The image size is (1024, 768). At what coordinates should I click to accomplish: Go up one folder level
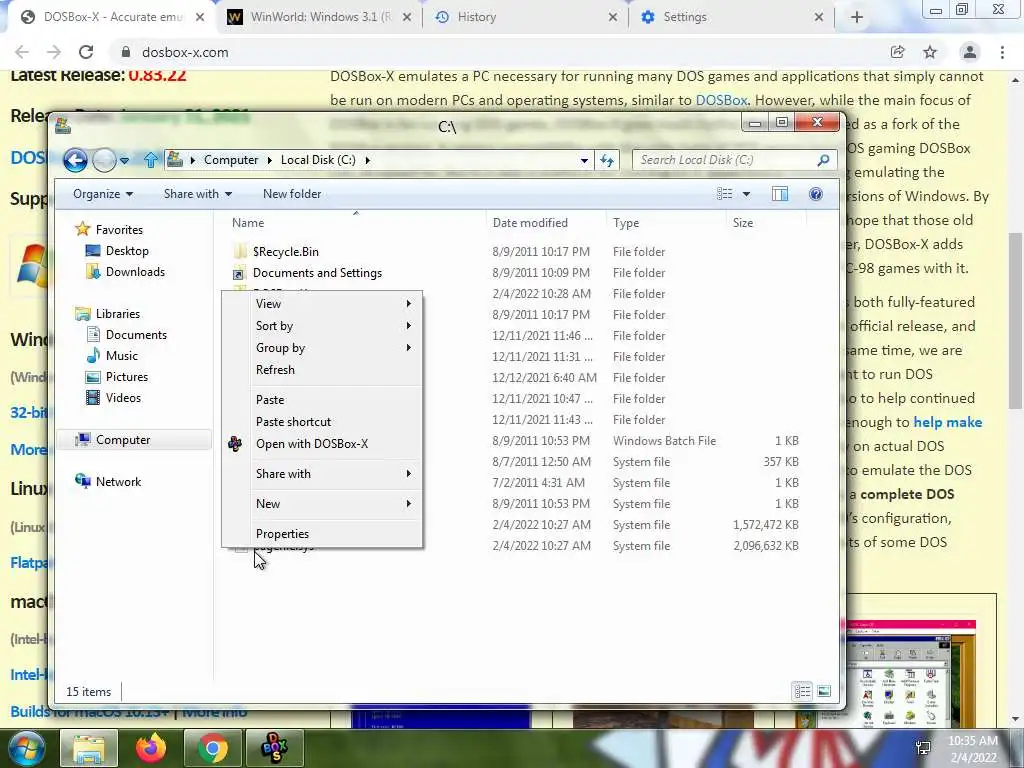[x=151, y=160]
